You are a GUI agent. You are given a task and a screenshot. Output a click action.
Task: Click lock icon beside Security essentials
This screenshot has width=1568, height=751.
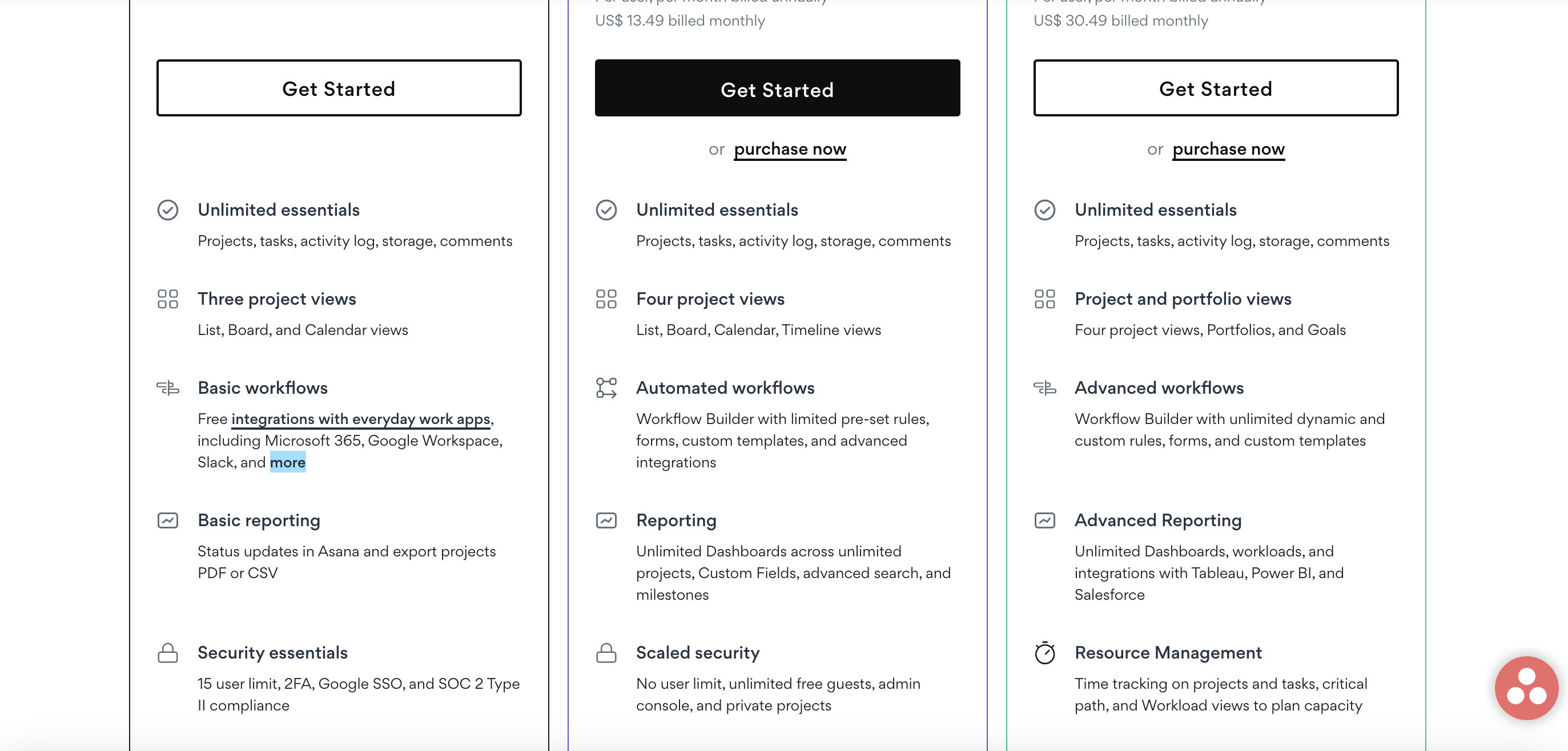pyautogui.click(x=167, y=652)
